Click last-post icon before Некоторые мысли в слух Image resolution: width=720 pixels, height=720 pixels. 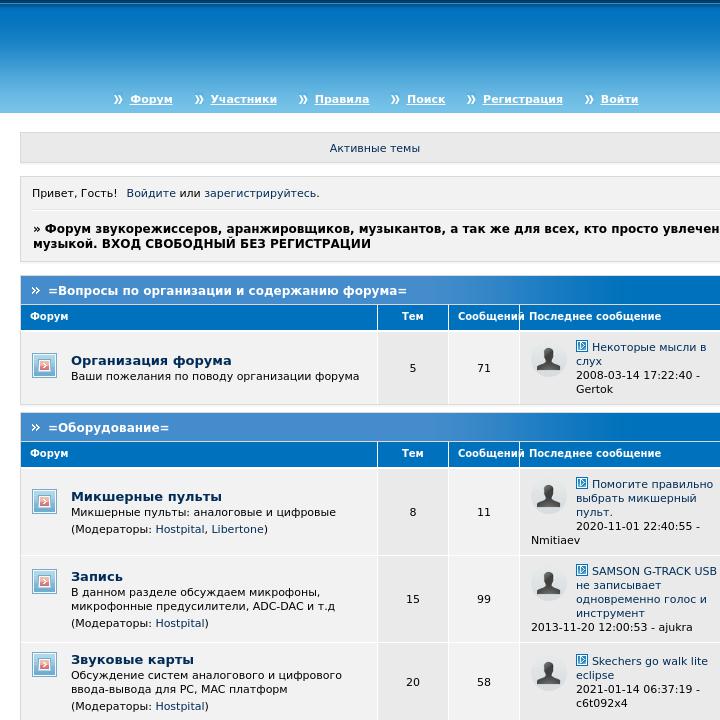click(x=582, y=346)
